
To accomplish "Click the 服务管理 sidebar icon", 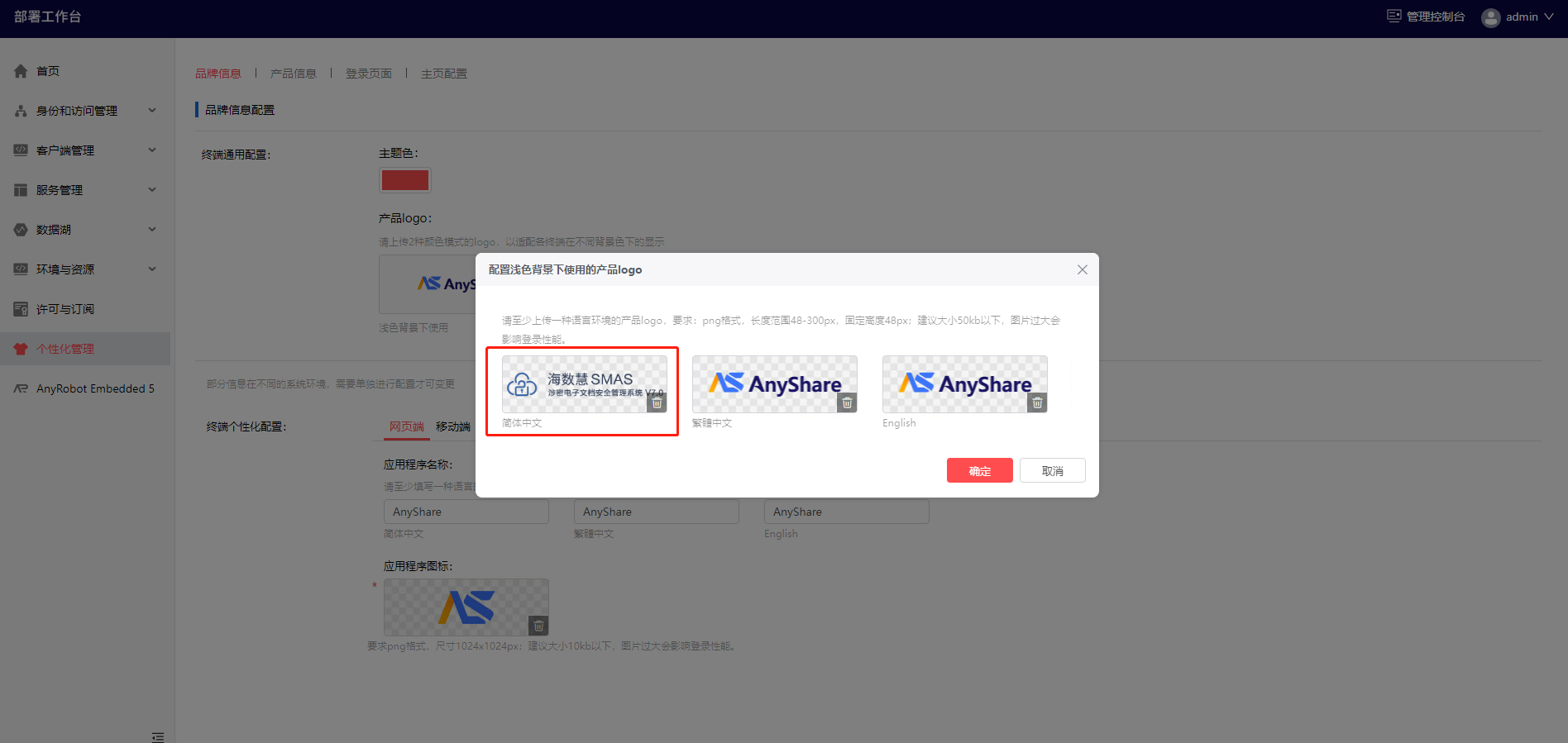I will (x=21, y=190).
